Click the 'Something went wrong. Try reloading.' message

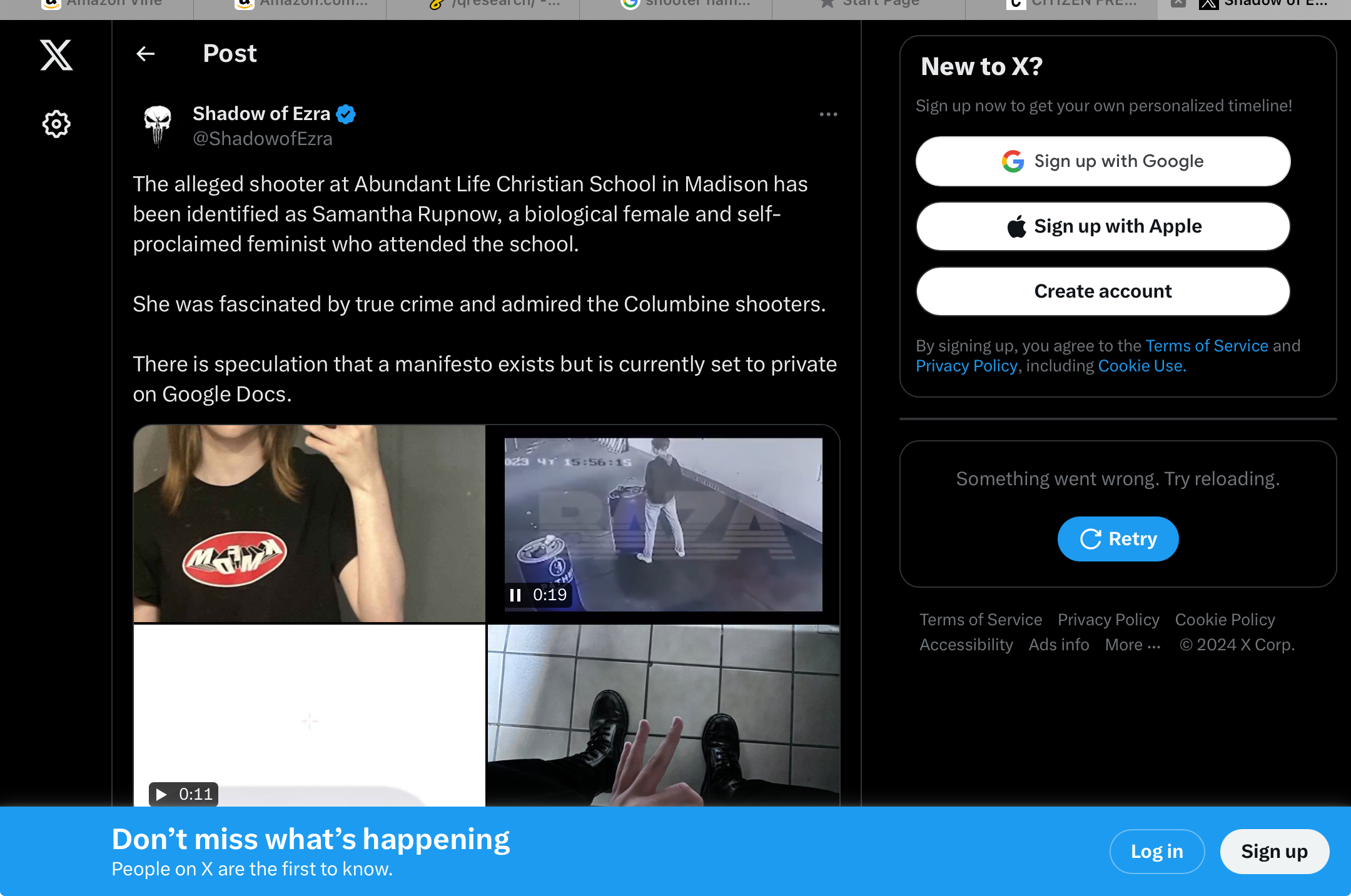coord(1118,479)
